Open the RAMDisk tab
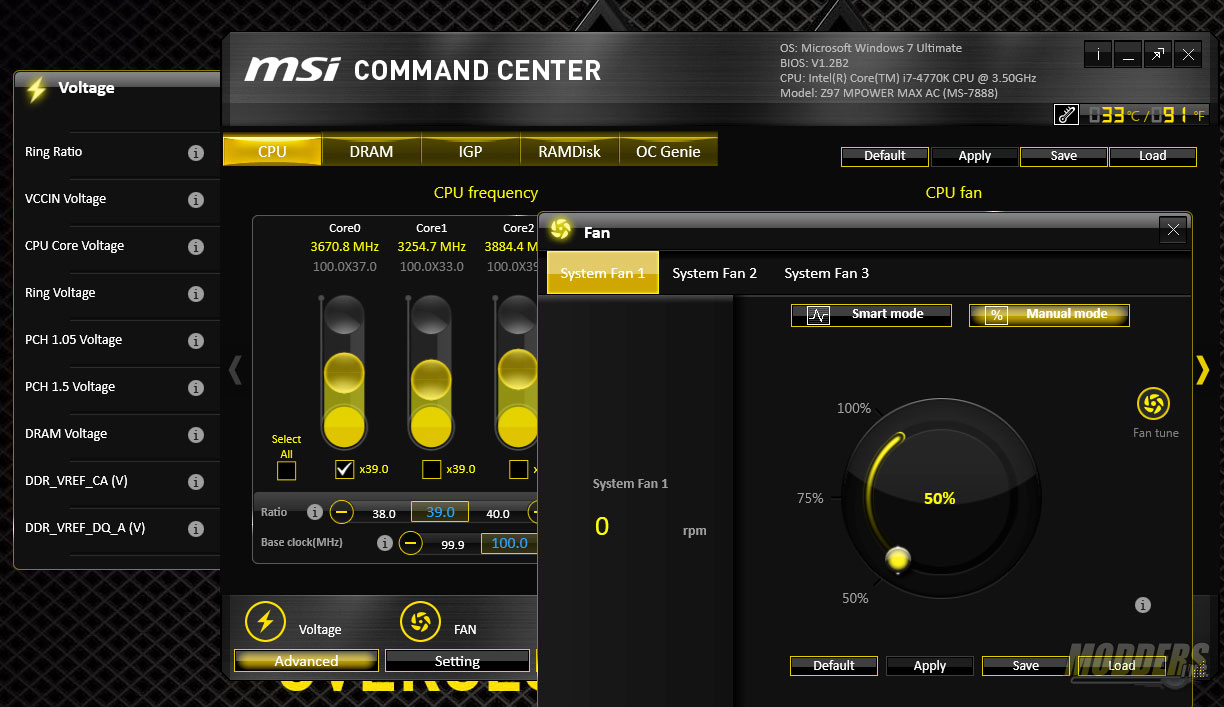 pyautogui.click(x=569, y=151)
